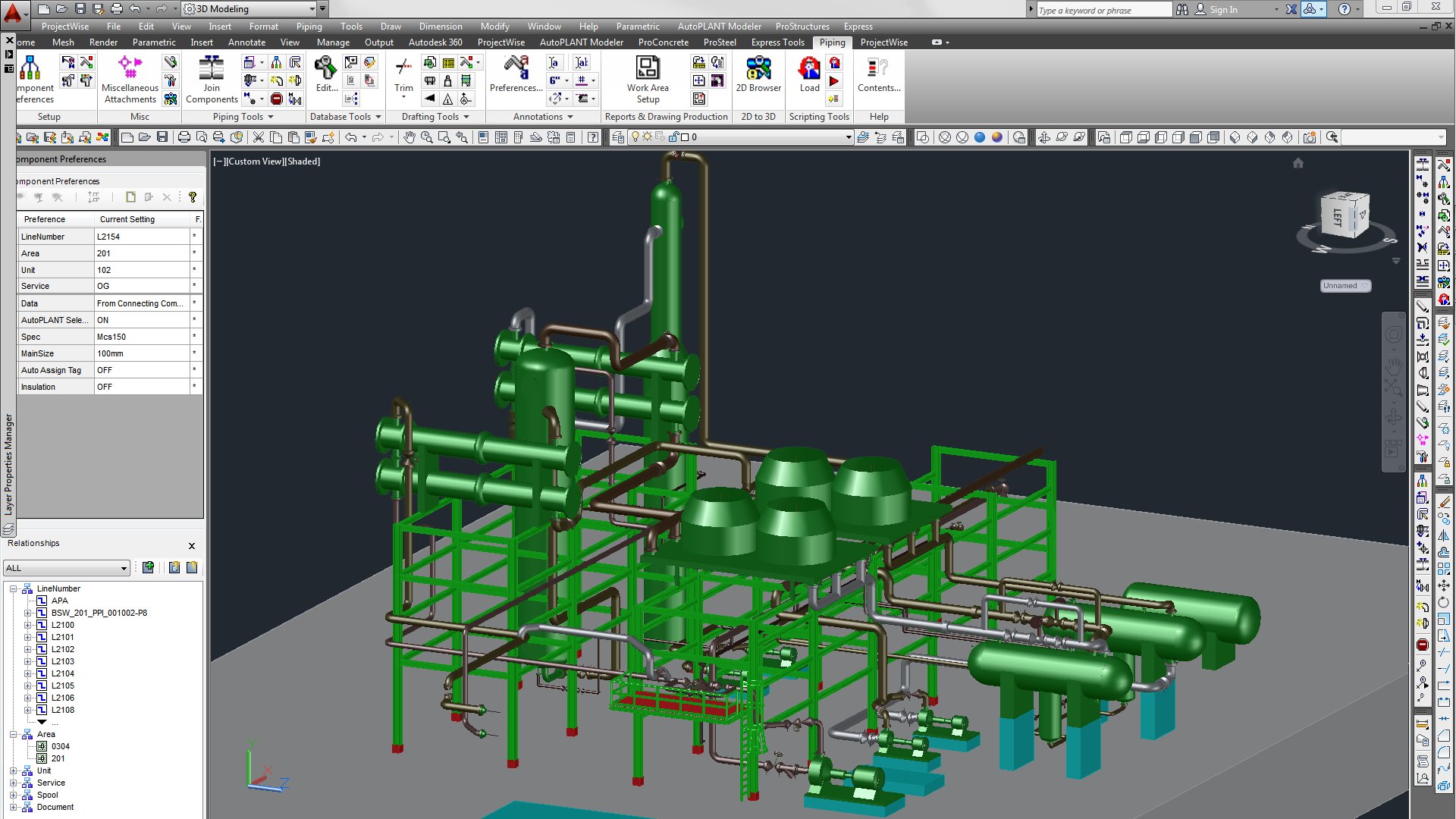Open the Dimension menu
The width and height of the screenshot is (1456, 819).
coord(441,27)
